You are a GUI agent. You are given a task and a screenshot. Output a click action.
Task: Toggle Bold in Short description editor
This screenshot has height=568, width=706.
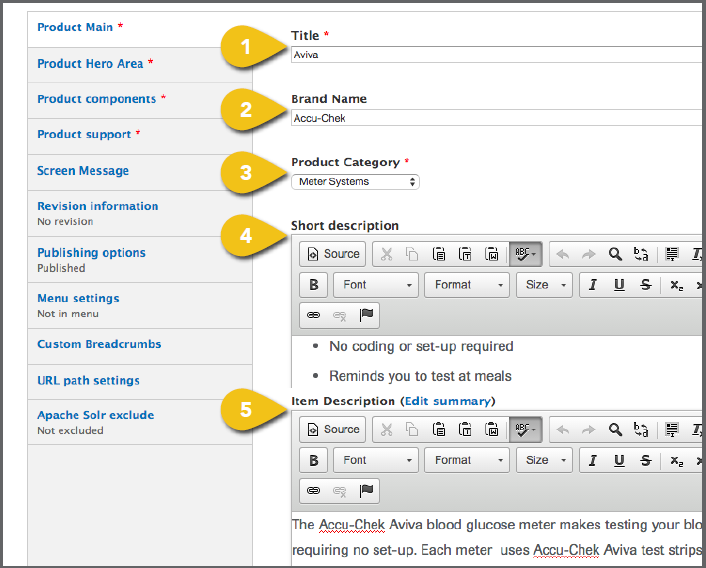[x=314, y=285]
